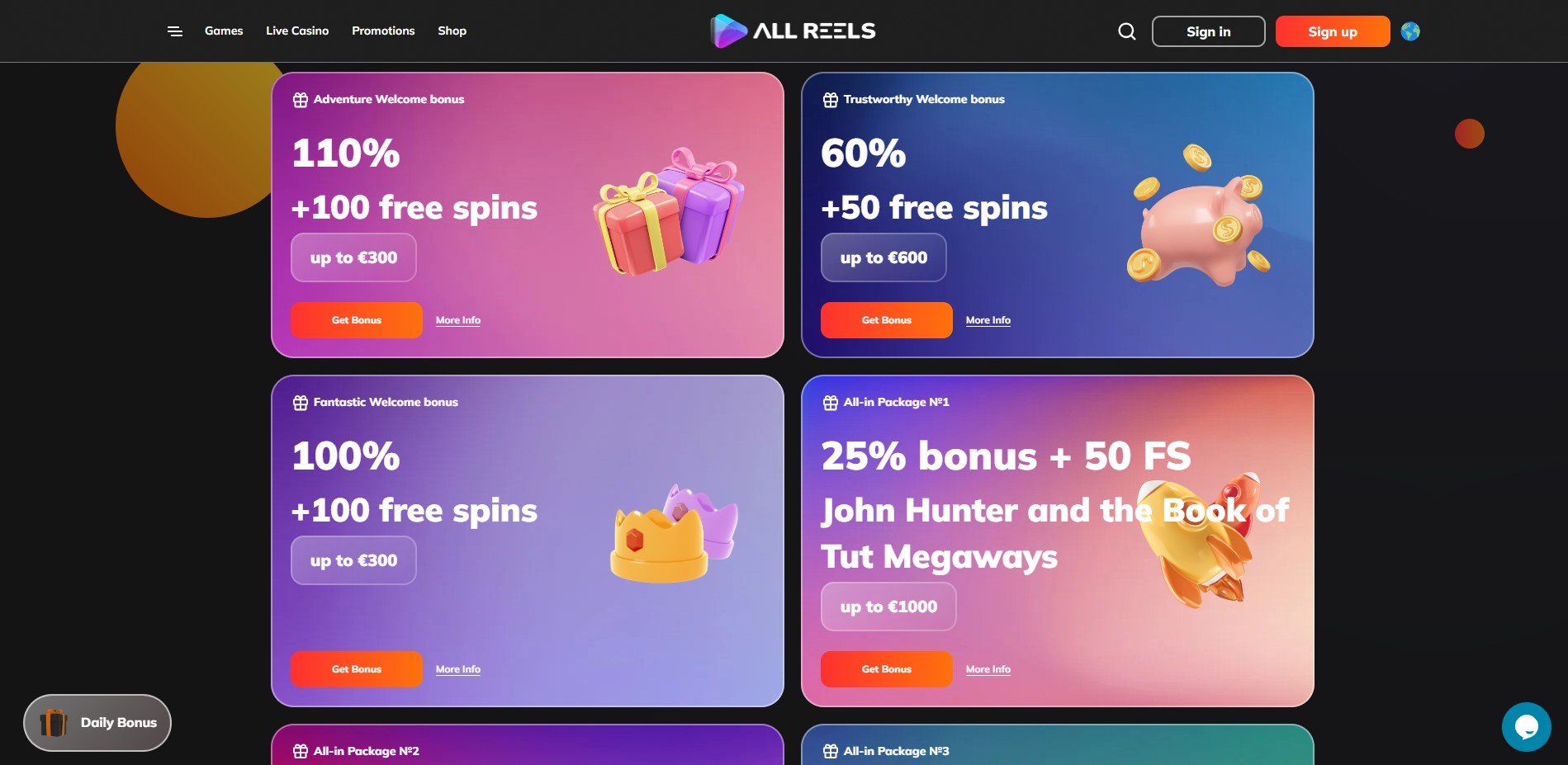Image resolution: width=1568 pixels, height=765 pixels.
Task: Visit the Shop section
Action: [452, 31]
